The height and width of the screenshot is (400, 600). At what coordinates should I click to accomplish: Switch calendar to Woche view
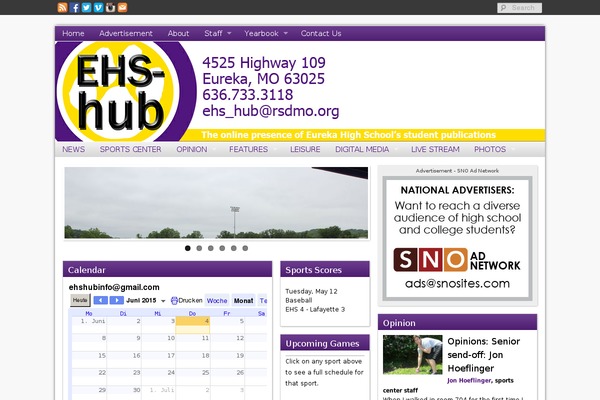click(217, 300)
